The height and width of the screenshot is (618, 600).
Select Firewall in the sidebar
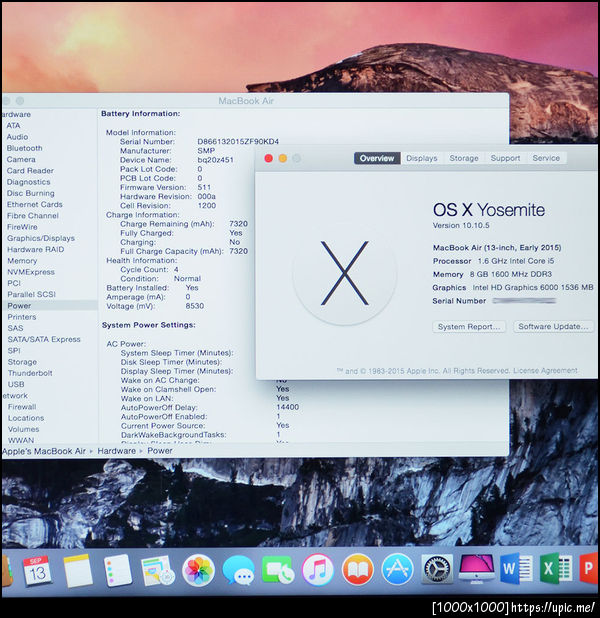click(x=22, y=407)
